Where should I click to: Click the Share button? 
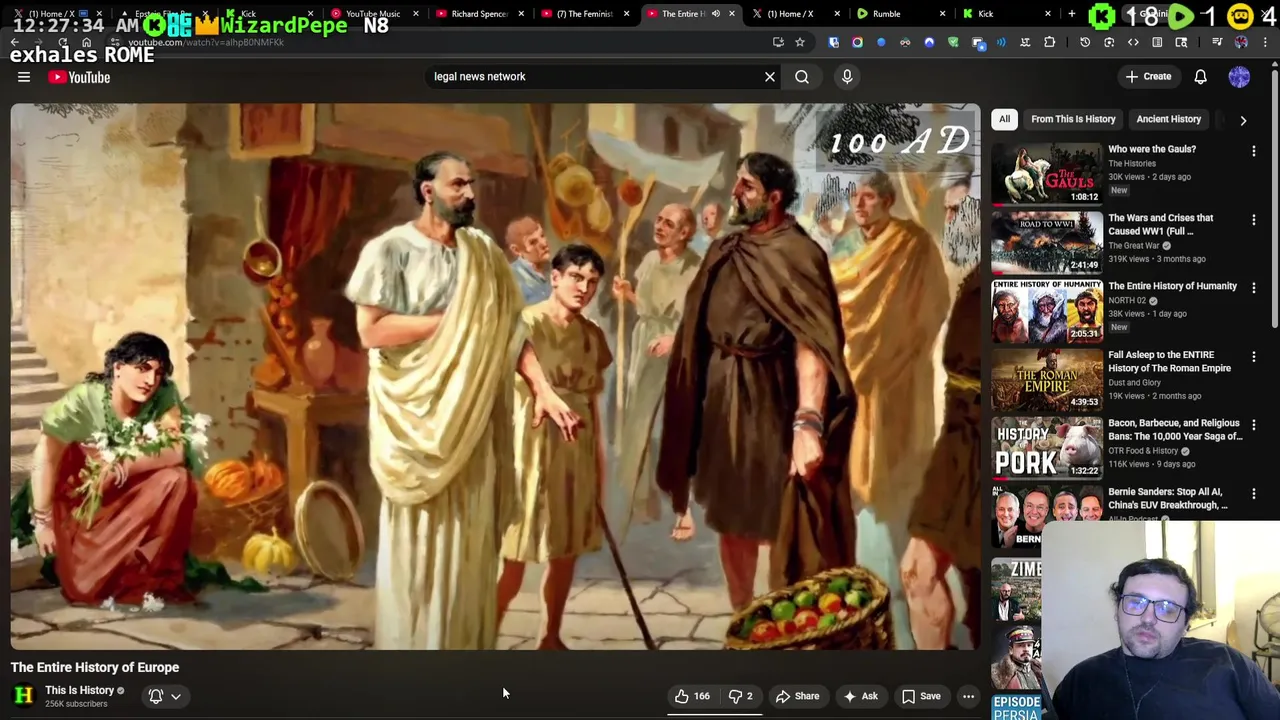pyautogui.click(x=797, y=696)
